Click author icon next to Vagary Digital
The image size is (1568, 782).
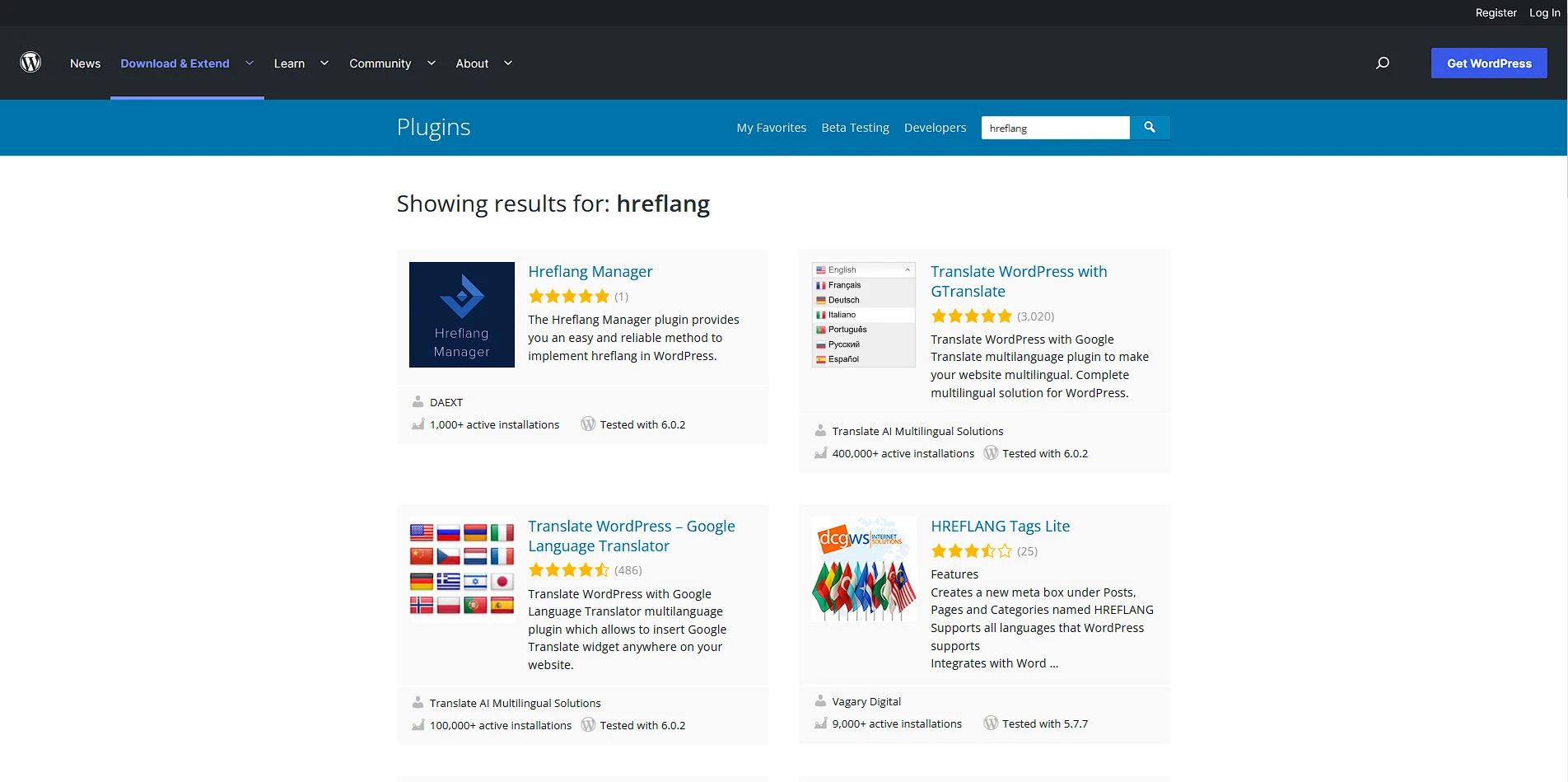tap(820, 701)
